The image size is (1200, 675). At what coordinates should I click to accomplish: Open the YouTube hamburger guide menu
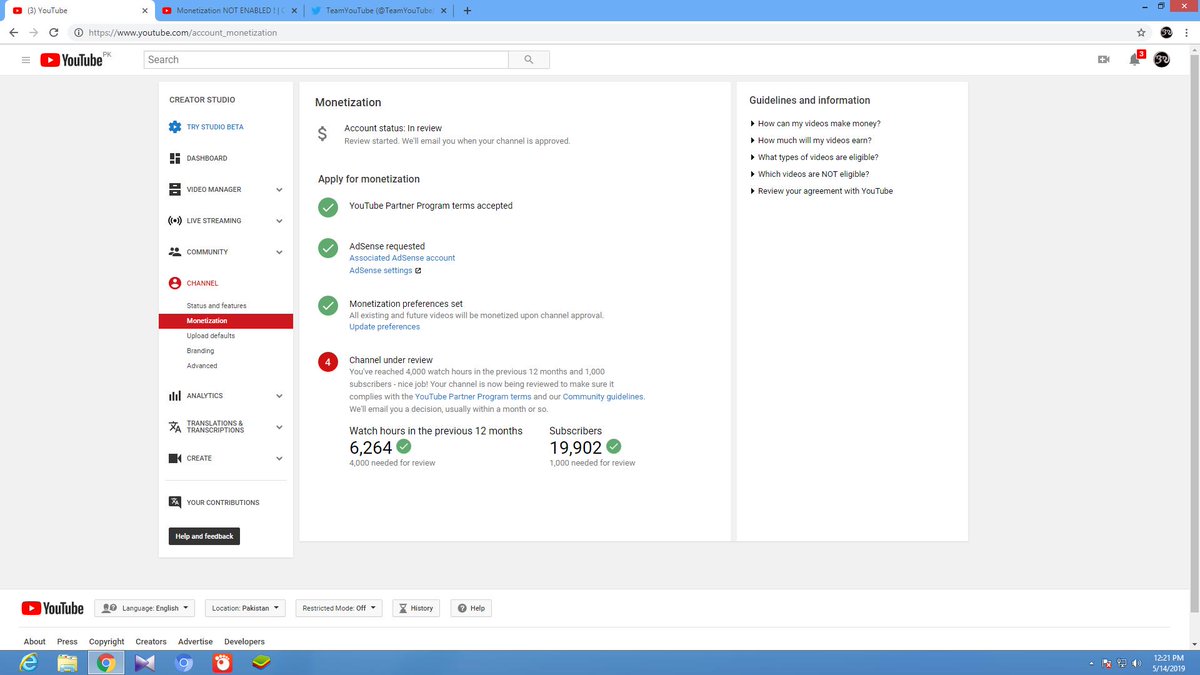pos(26,60)
